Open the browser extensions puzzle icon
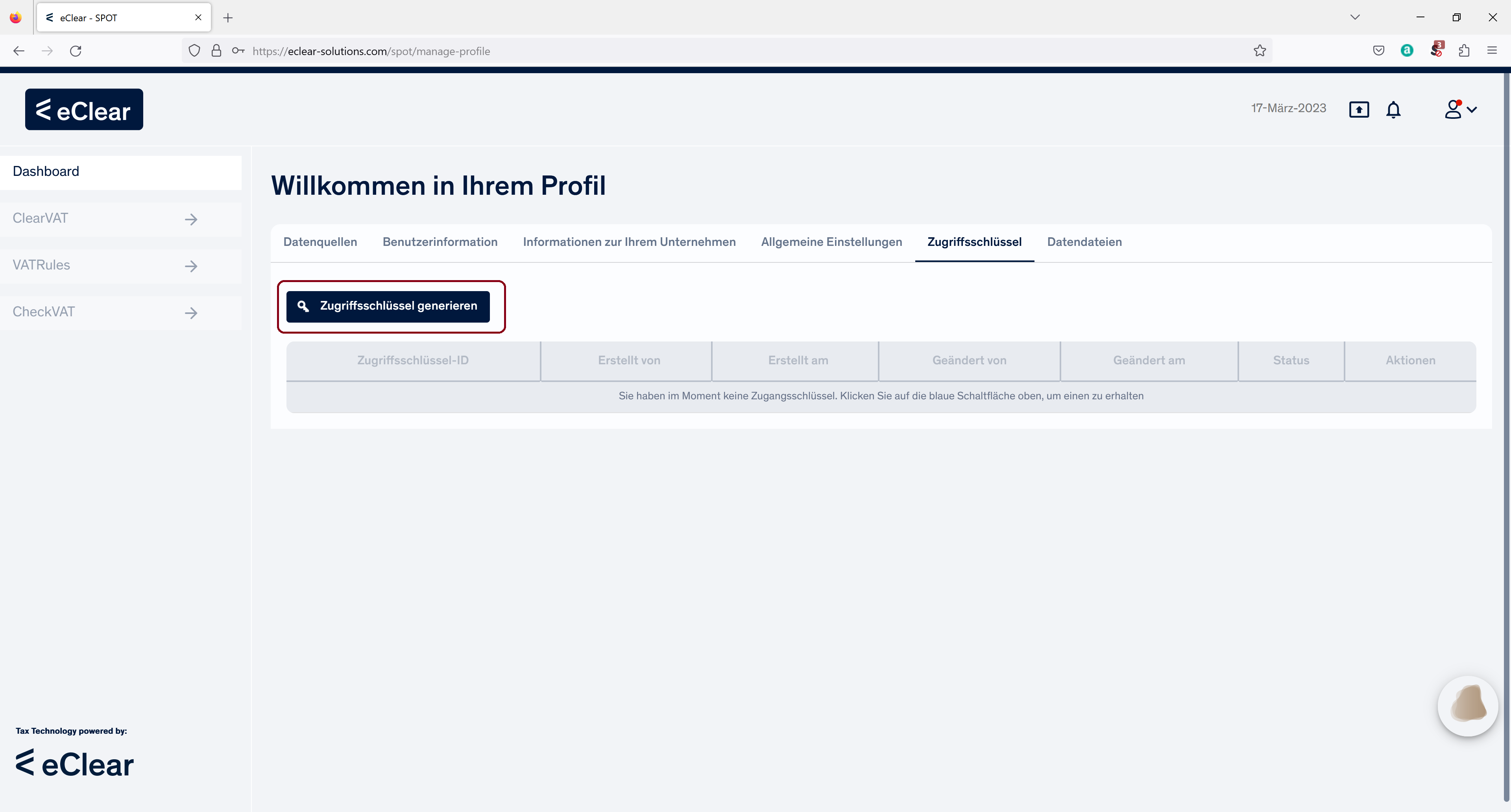1511x812 pixels. click(1464, 51)
